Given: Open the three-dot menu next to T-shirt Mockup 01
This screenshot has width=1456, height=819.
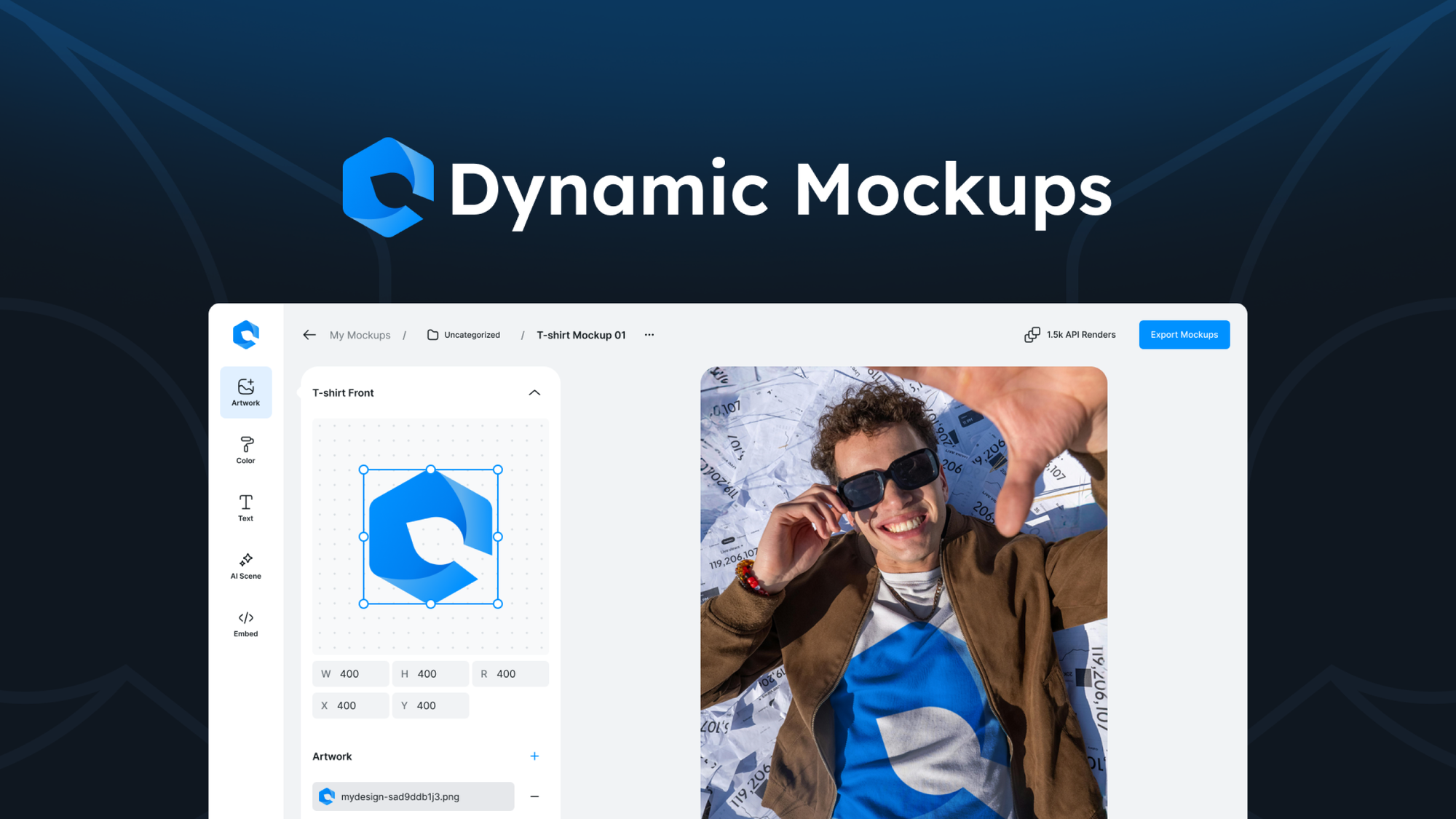Looking at the screenshot, I should point(649,334).
